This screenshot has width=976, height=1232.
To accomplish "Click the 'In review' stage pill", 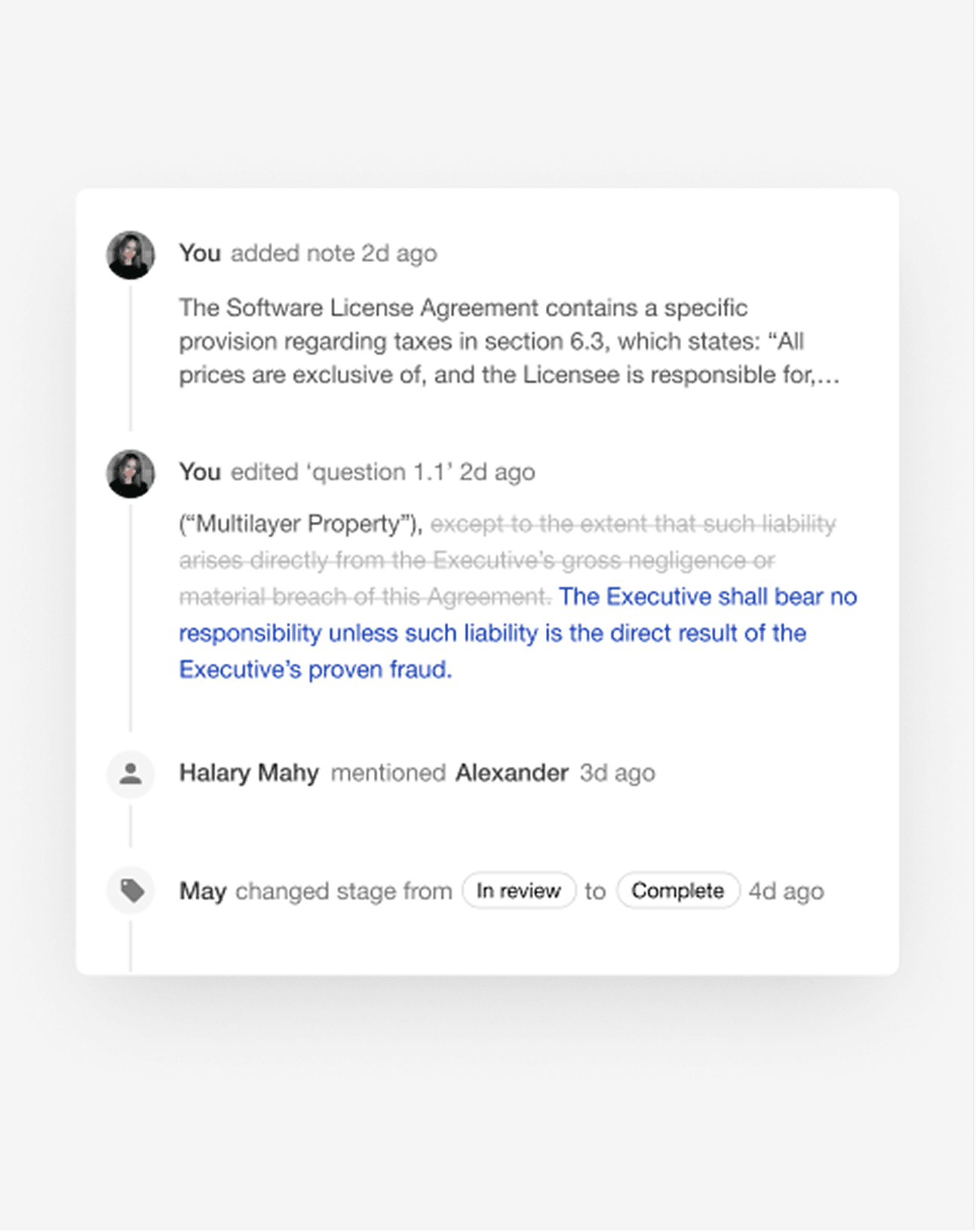I will click(519, 891).
